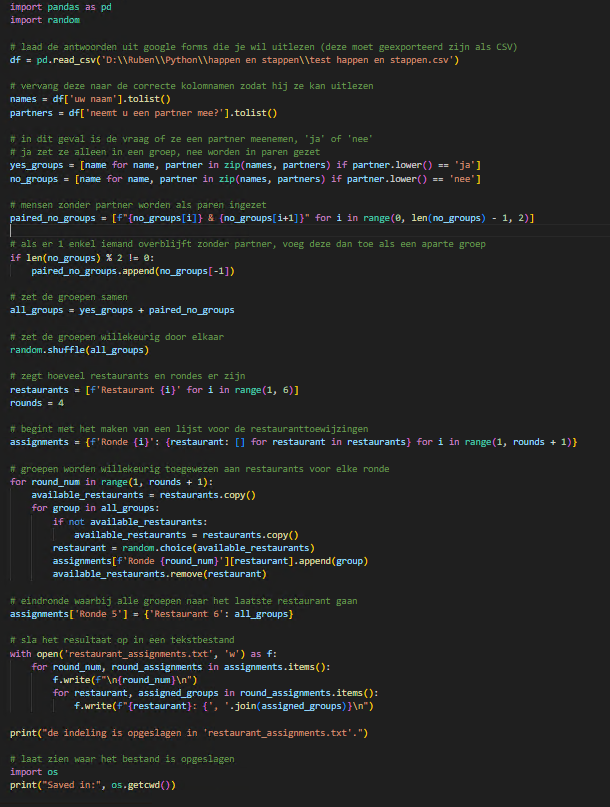The image size is (610, 807).
Task: Click the all_groups = yes_groups + paired_no_groups line
Action: 122,310
